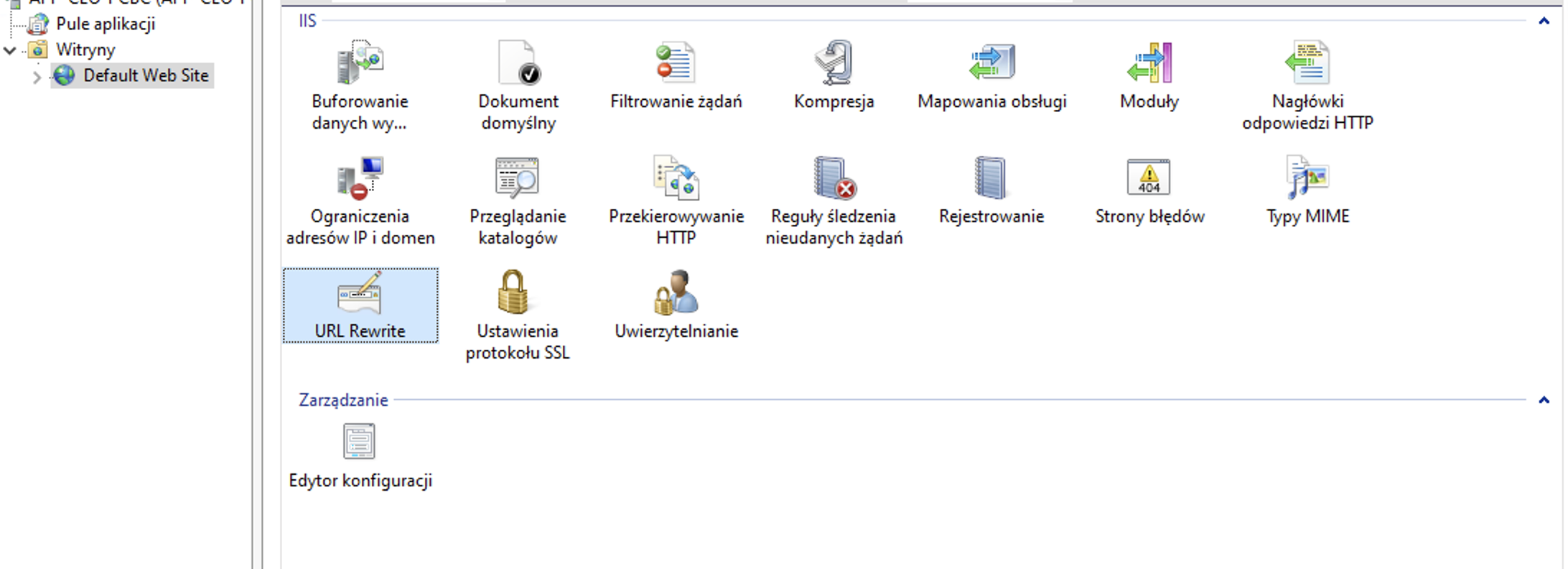The width and height of the screenshot is (1568, 569).
Task: Collapse the IIS group section
Action: point(1544,21)
